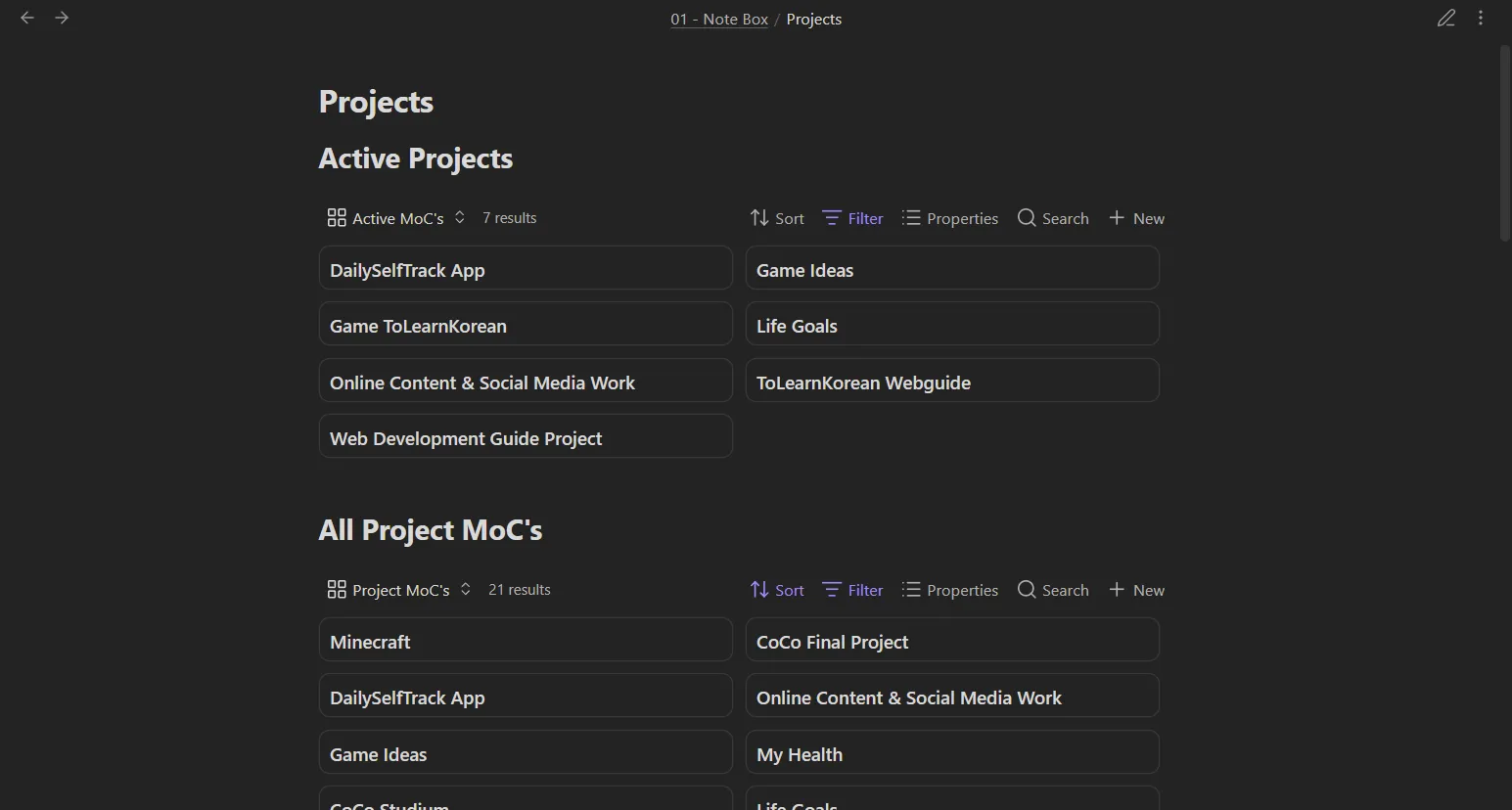This screenshot has width=1512, height=810.
Task: Open Search in the Active Projects view
Action: pyautogui.click(x=1052, y=217)
